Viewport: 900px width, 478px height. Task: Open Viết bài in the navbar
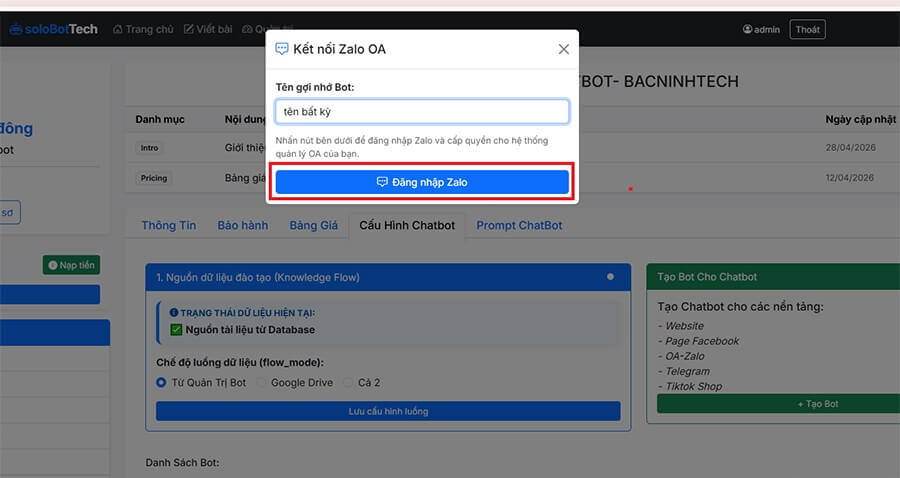click(x=208, y=29)
